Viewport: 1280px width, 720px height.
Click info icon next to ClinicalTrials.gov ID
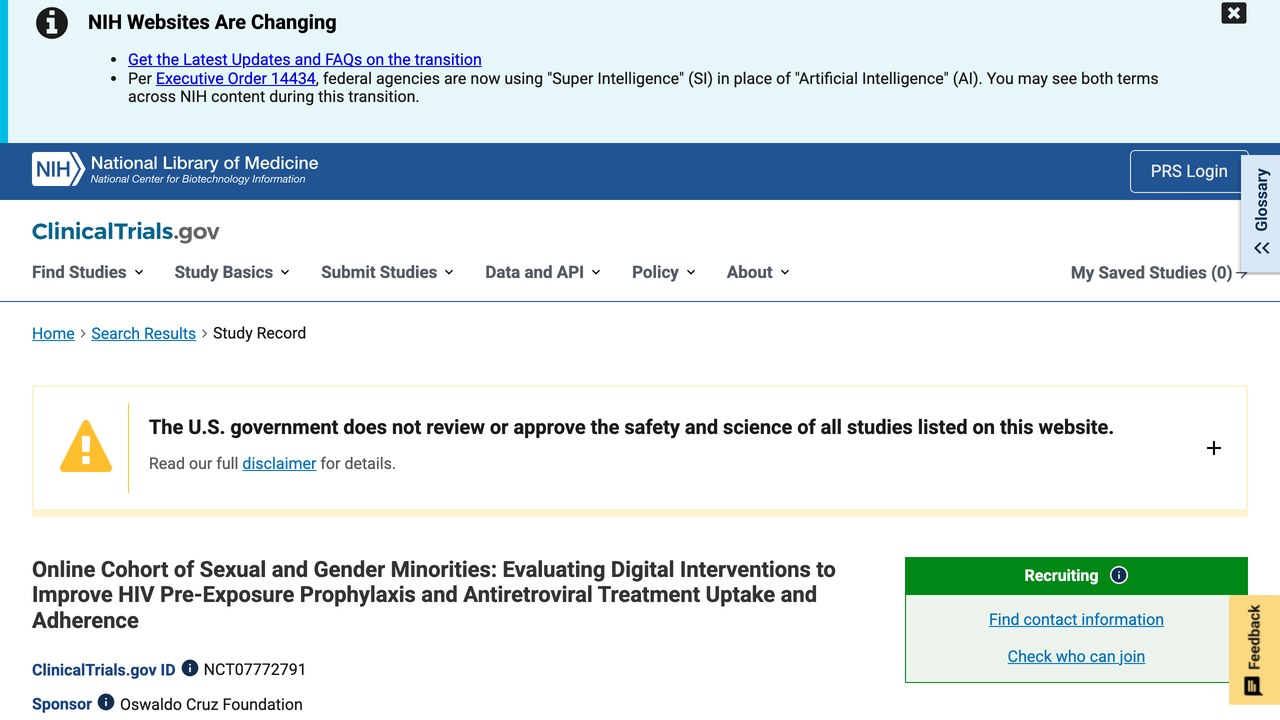(190, 668)
